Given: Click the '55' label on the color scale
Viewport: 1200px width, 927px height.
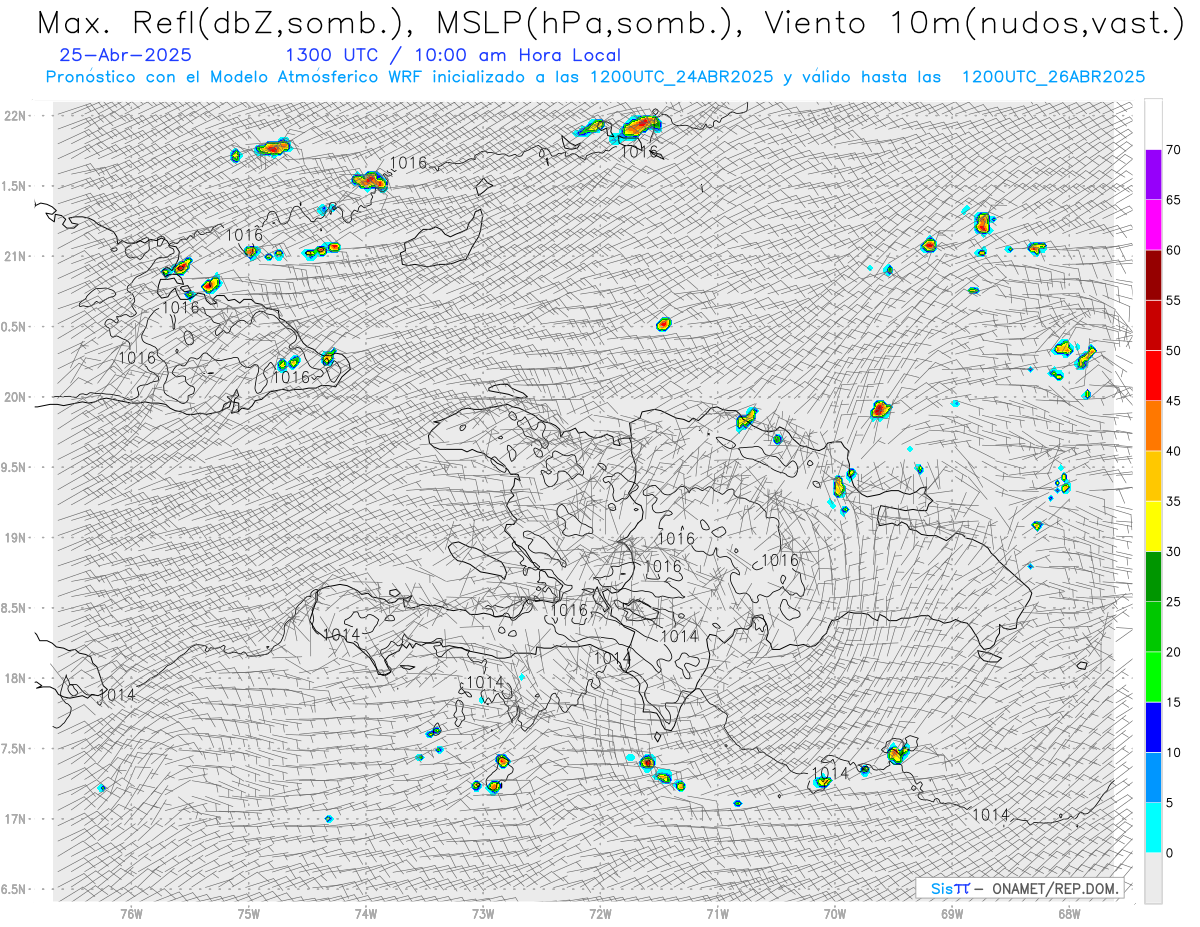Looking at the screenshot, I should click(x=1173, y=301).
